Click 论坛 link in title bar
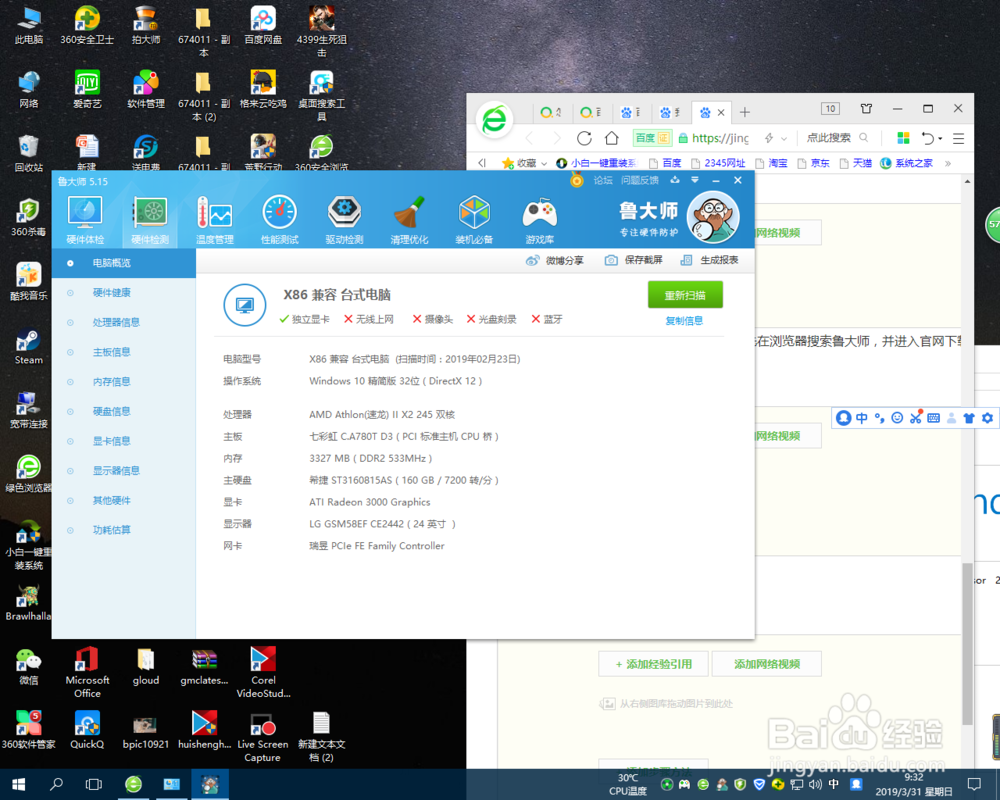1000x800 pixels. (603, 181)
